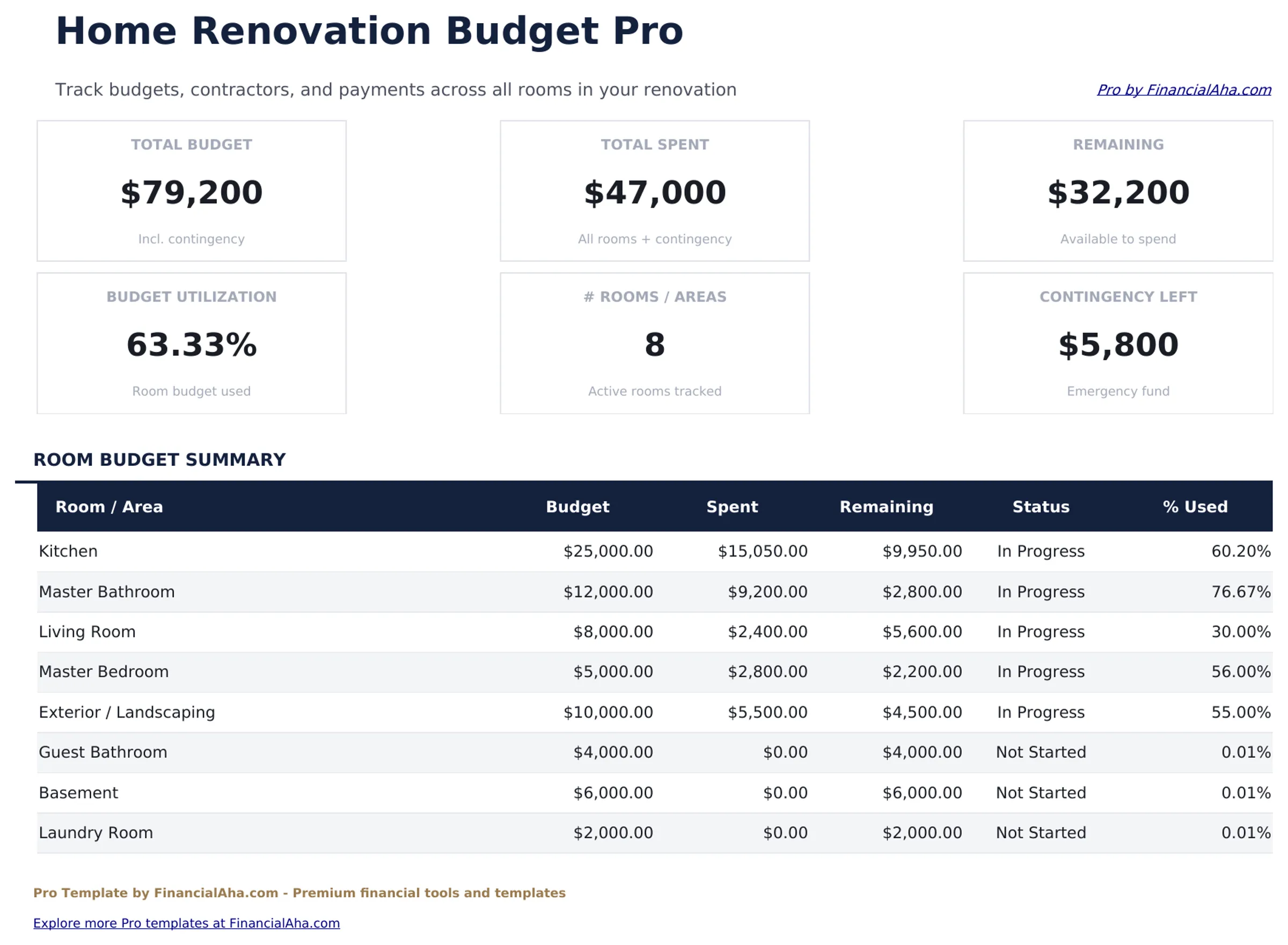1288x945 pixels.
Task: Click the Explore more Pro templates link
Action: click(186, 923)
